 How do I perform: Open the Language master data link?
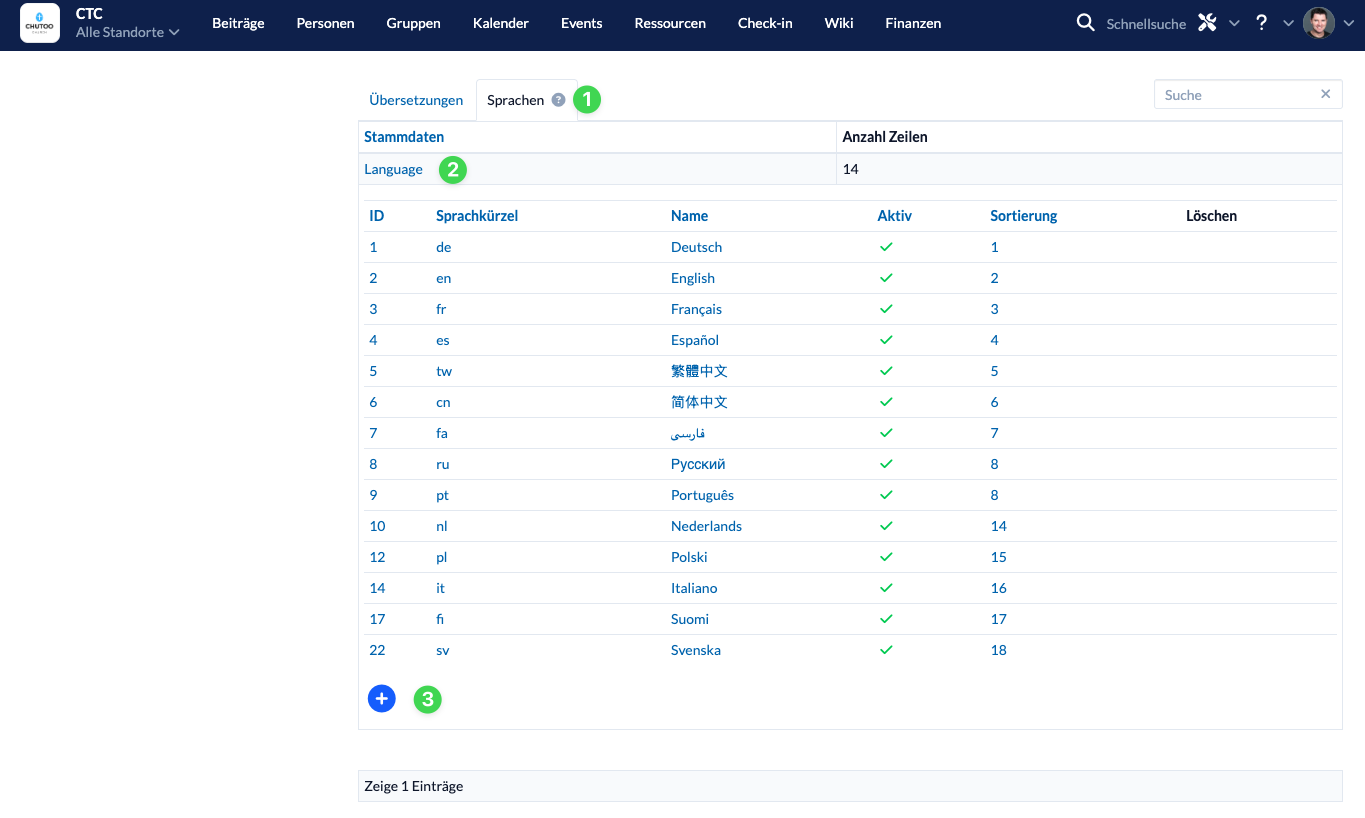coord(393,169)
